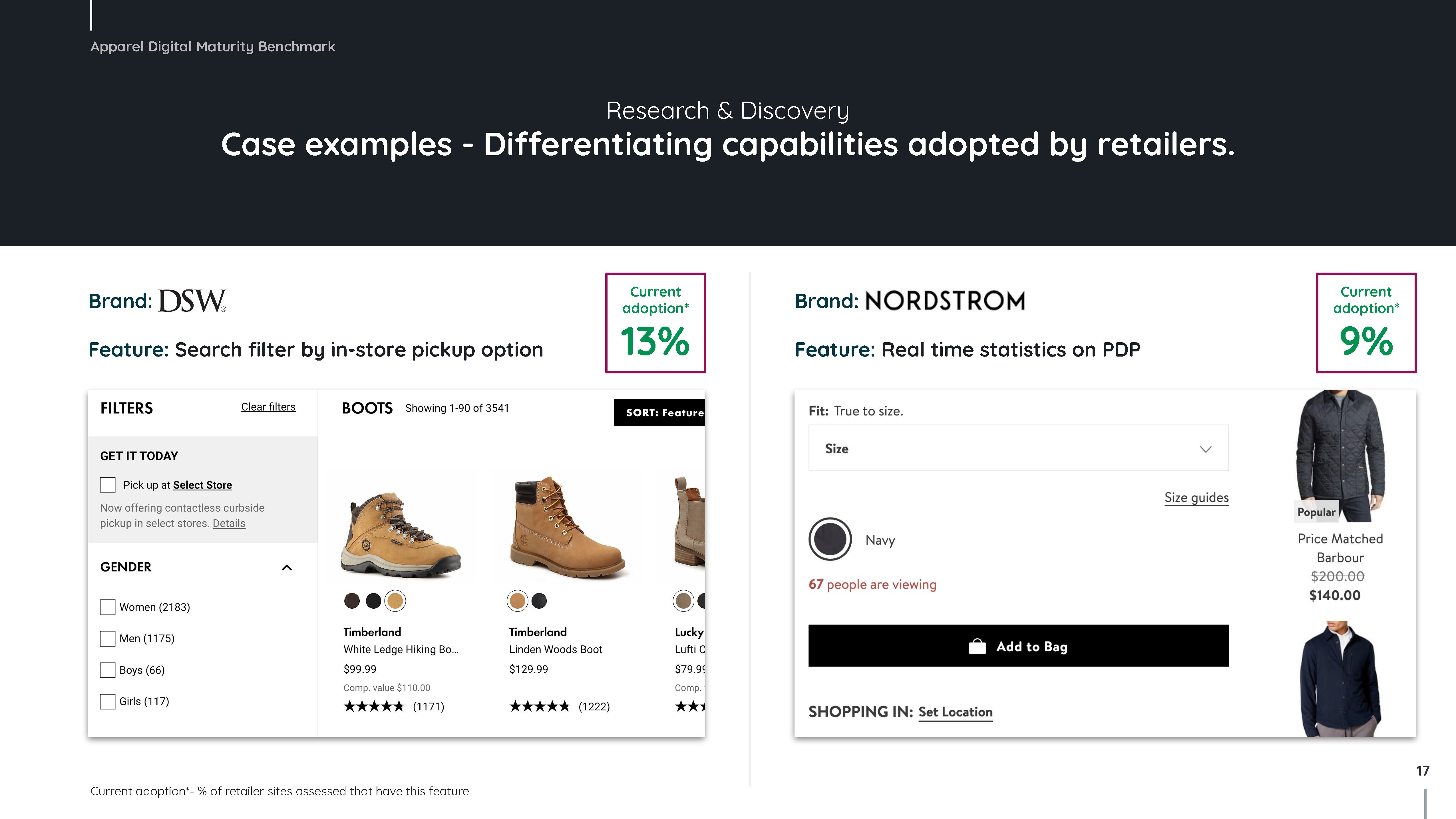Screen dimensions: 1456x819
Task: Click the five-star rating for Linden Woods Boot
Action: click(539, 707)
